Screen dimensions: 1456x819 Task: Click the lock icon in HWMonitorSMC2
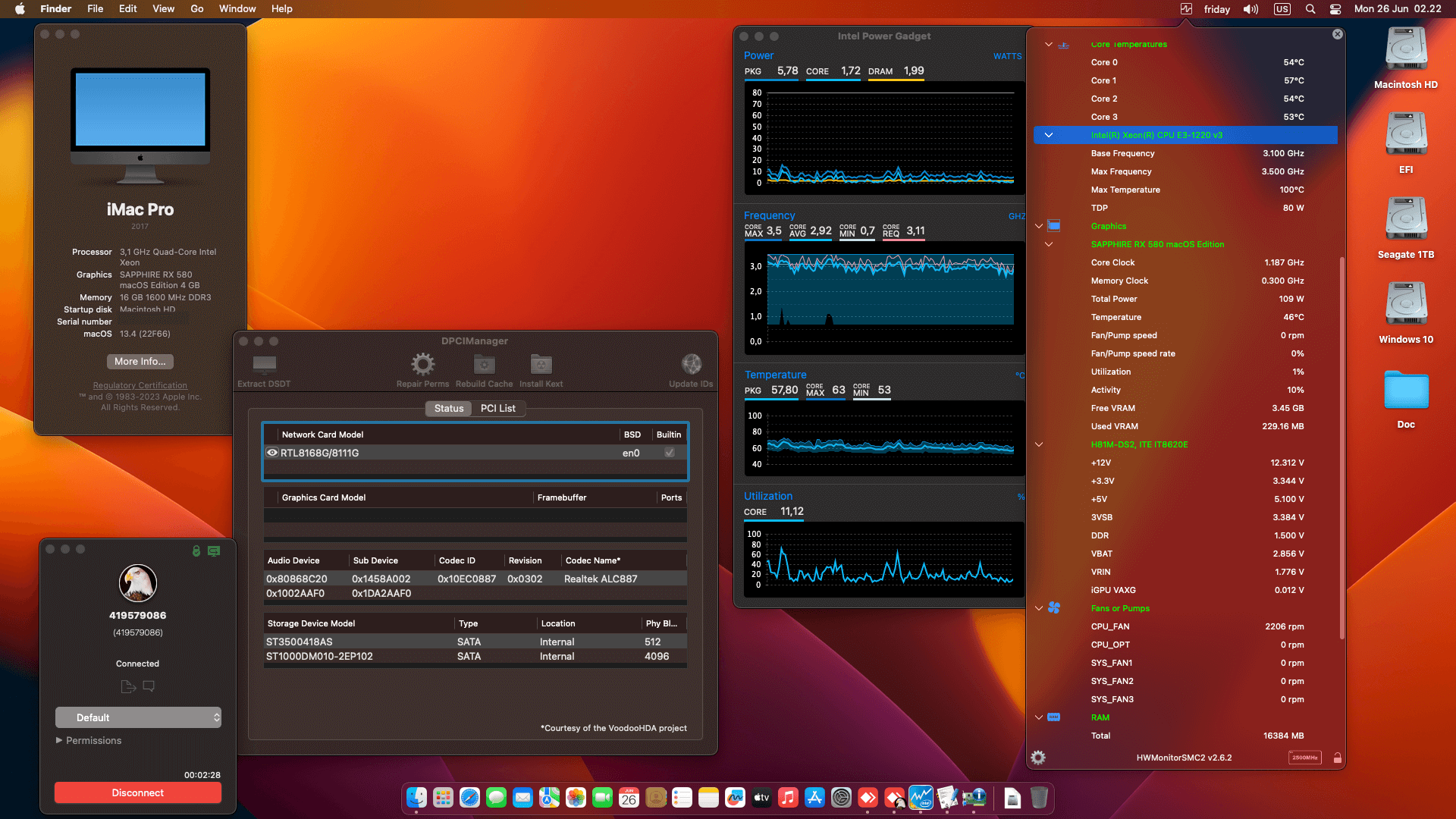1338,758
